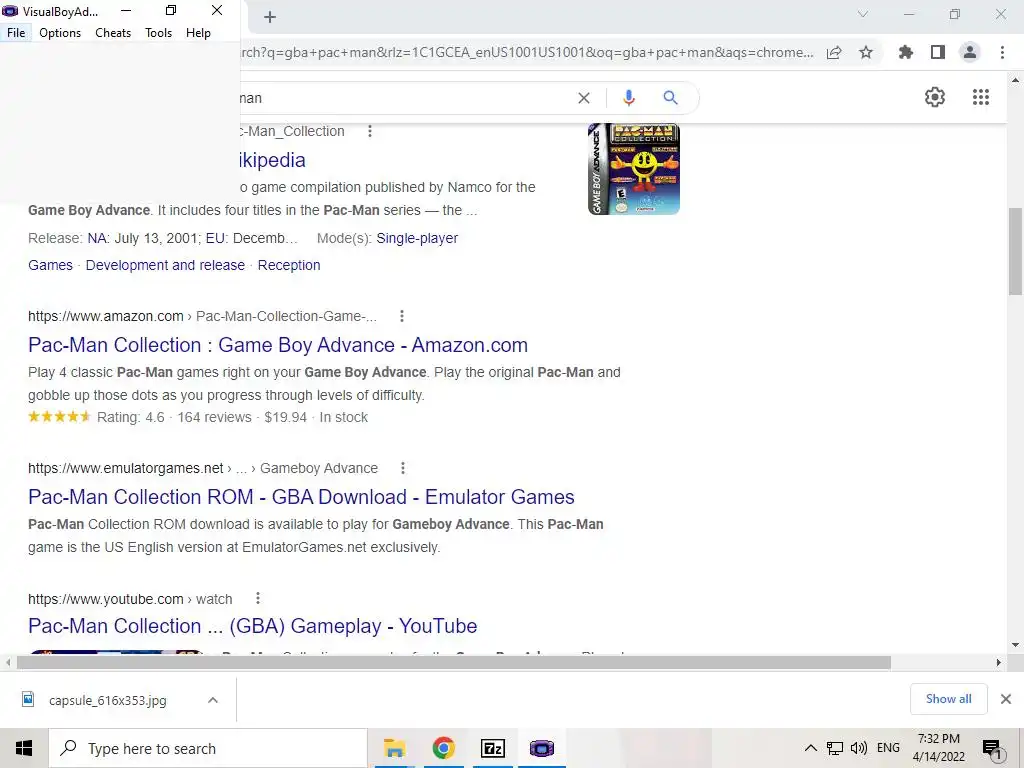
Task: Clear the Google search box
Action: 584,98
